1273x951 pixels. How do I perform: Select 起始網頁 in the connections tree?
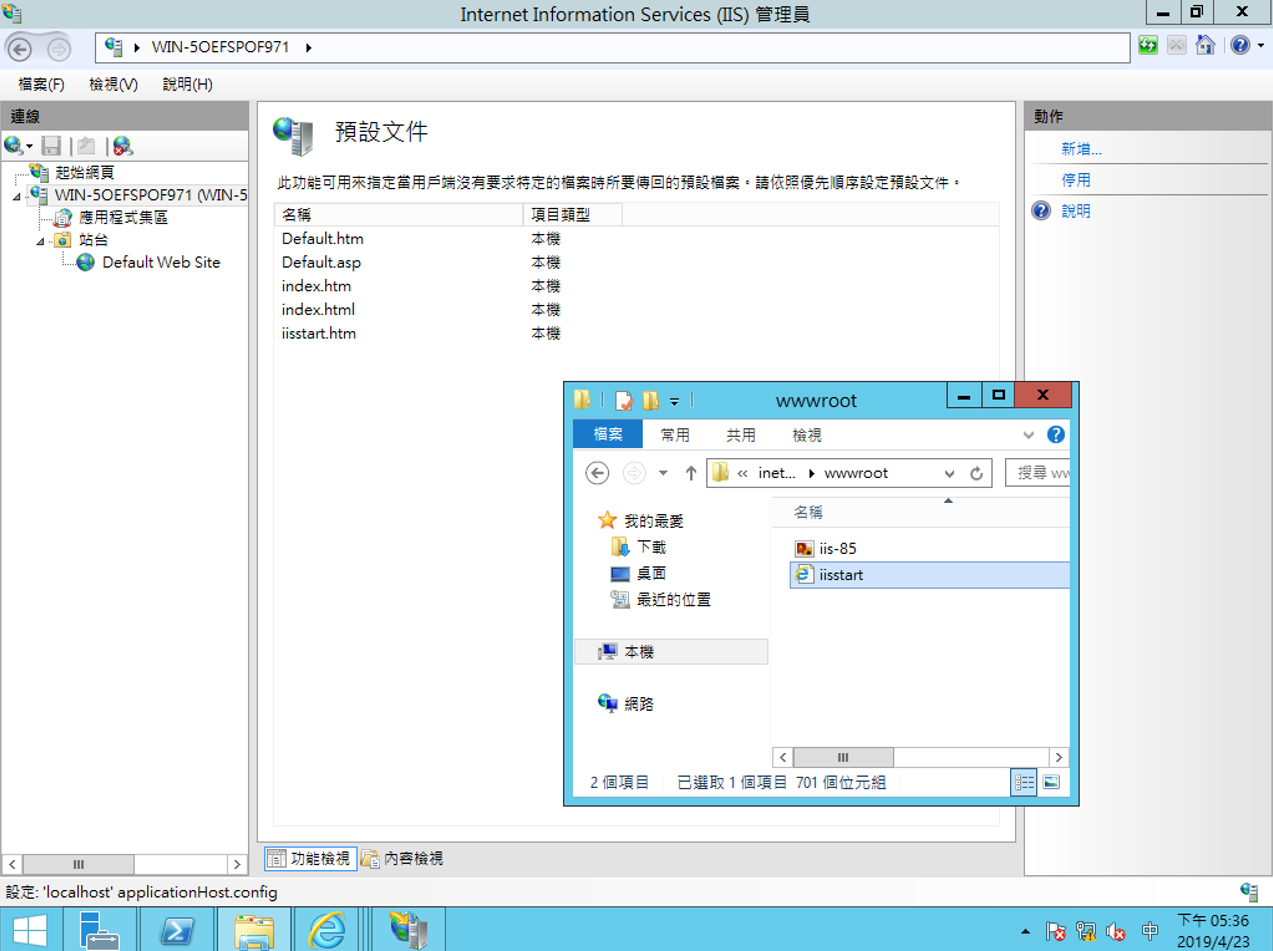84,172
